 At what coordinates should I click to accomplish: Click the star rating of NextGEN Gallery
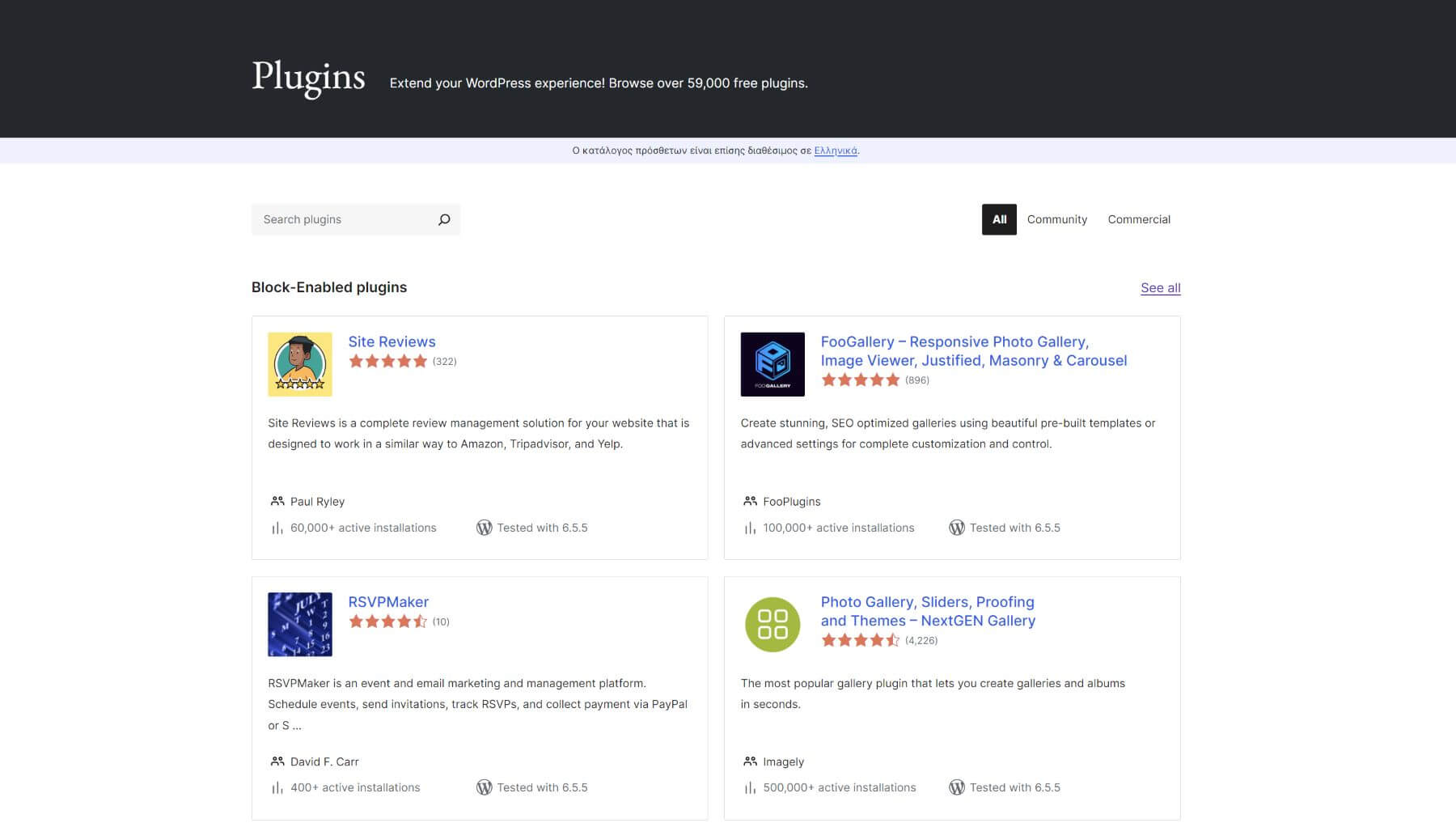tap(860, 639)
